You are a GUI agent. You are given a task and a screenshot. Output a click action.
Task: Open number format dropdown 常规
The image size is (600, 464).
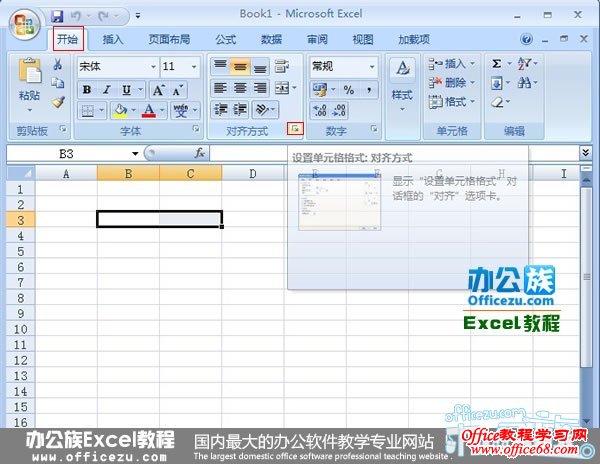[372, 67]
